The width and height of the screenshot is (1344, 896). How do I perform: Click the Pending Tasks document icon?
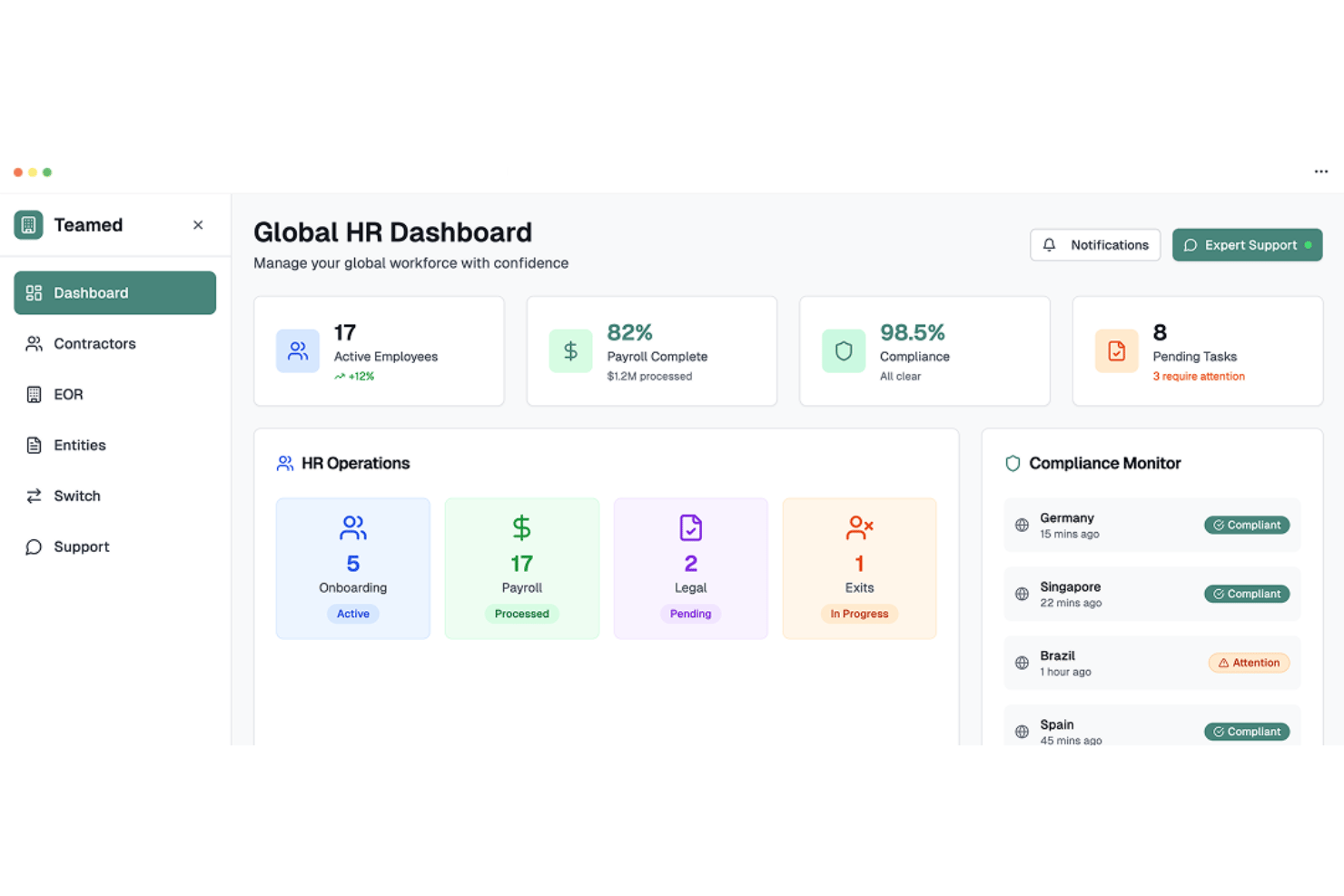pyautogui.click(x=1117, y=351)
